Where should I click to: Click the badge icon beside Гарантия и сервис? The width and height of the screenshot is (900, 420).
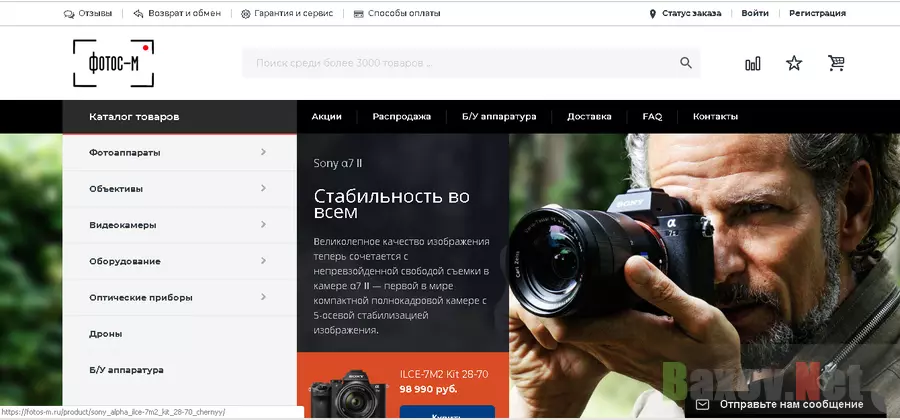point(246,14)
